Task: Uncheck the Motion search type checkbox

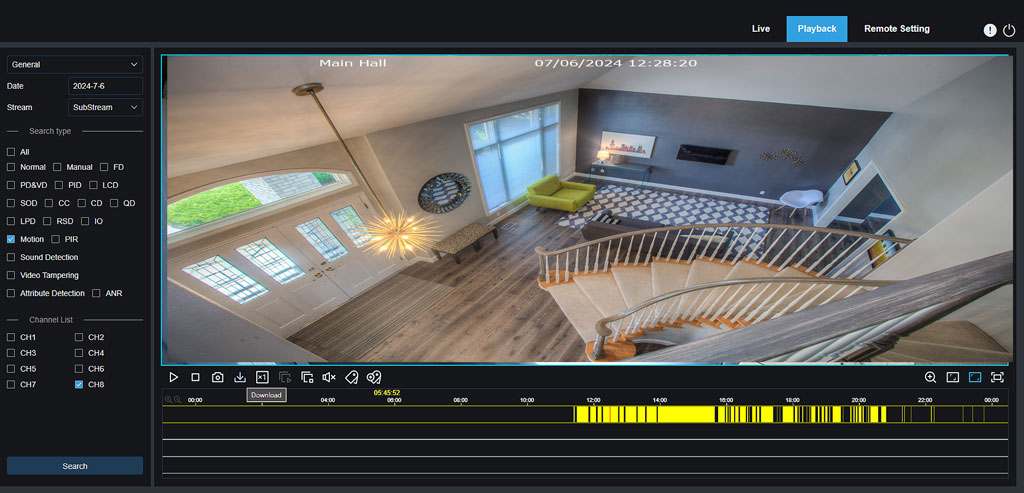Action: pyautogui.click(x=11, y=240)
